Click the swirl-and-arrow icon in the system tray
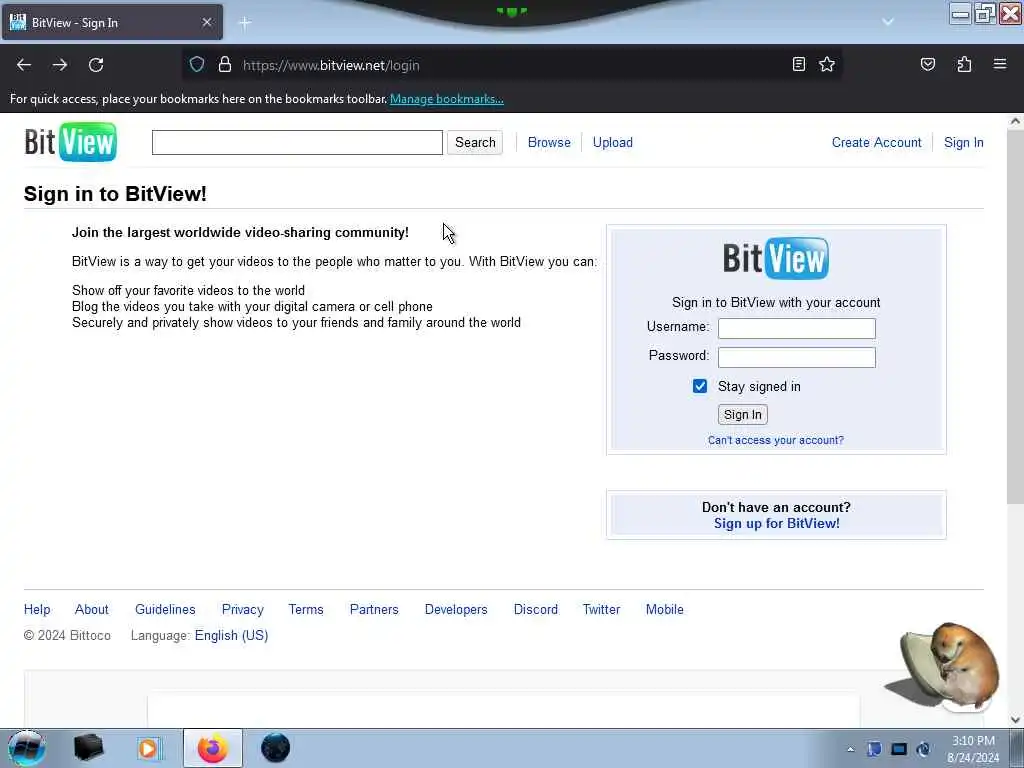The height and width of the screenshot is (768, 1024). click(x=923, y=749)
